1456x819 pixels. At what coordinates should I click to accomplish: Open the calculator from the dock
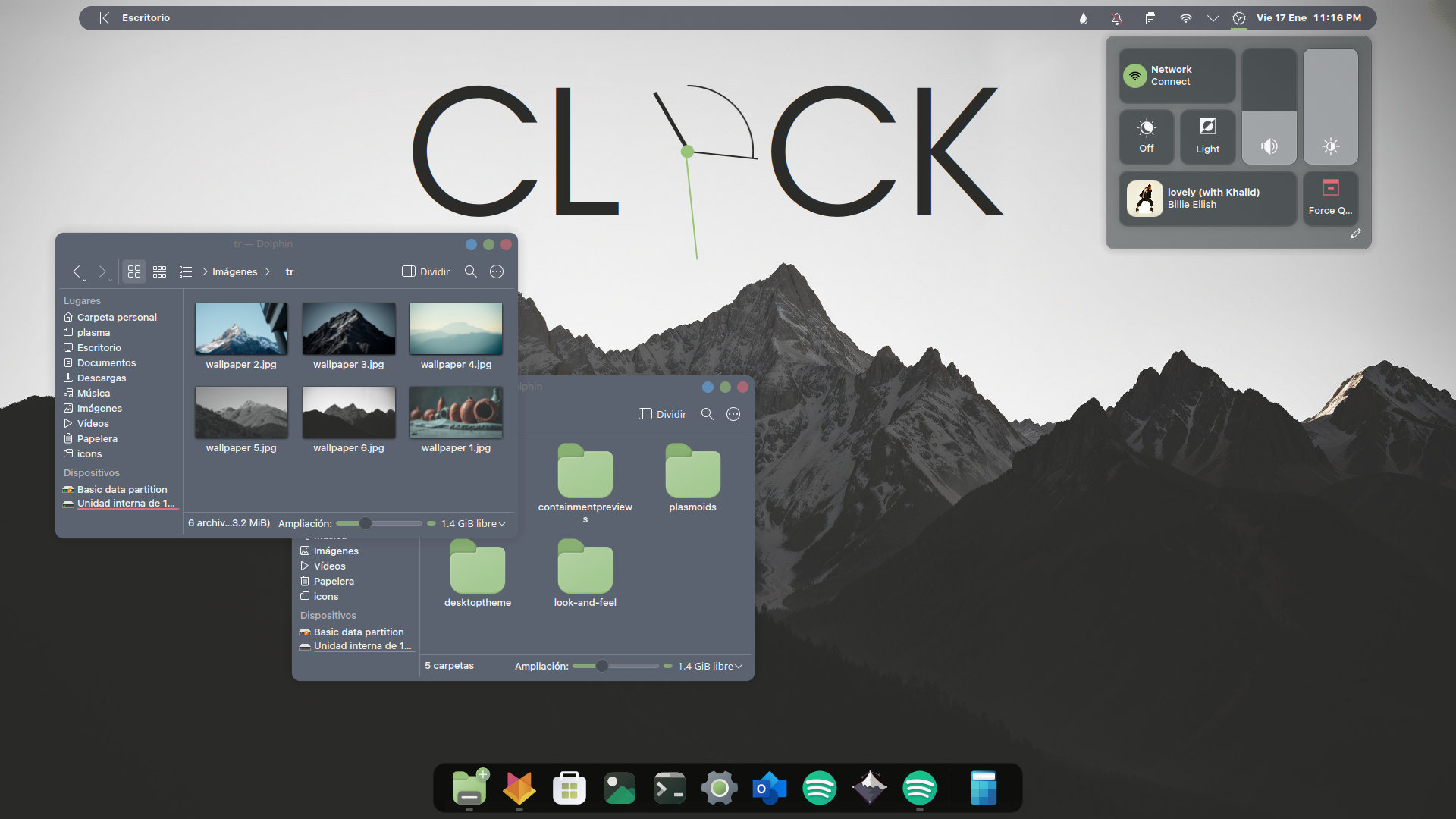click(984, 789)
